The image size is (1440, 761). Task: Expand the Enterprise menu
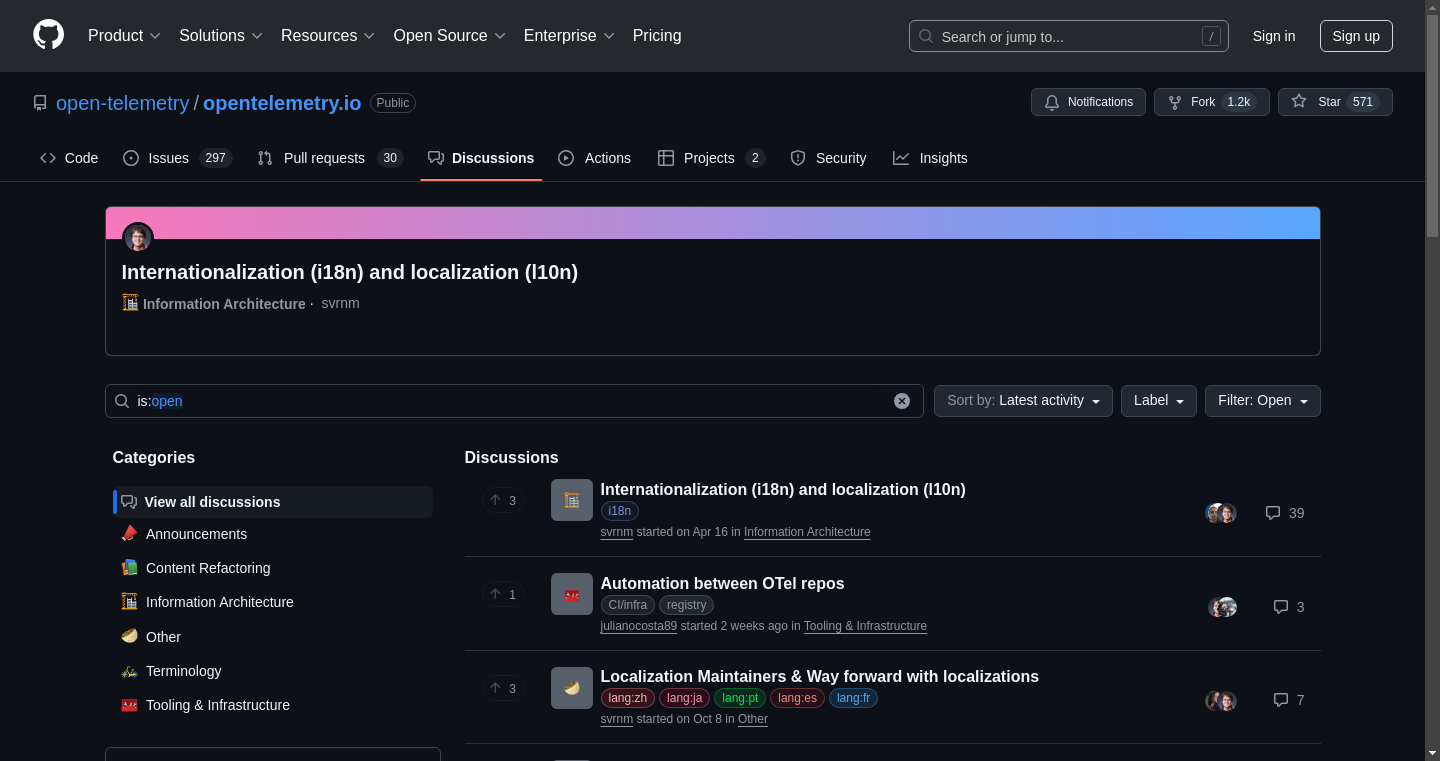pyautogui.click(x=569, y=36)
